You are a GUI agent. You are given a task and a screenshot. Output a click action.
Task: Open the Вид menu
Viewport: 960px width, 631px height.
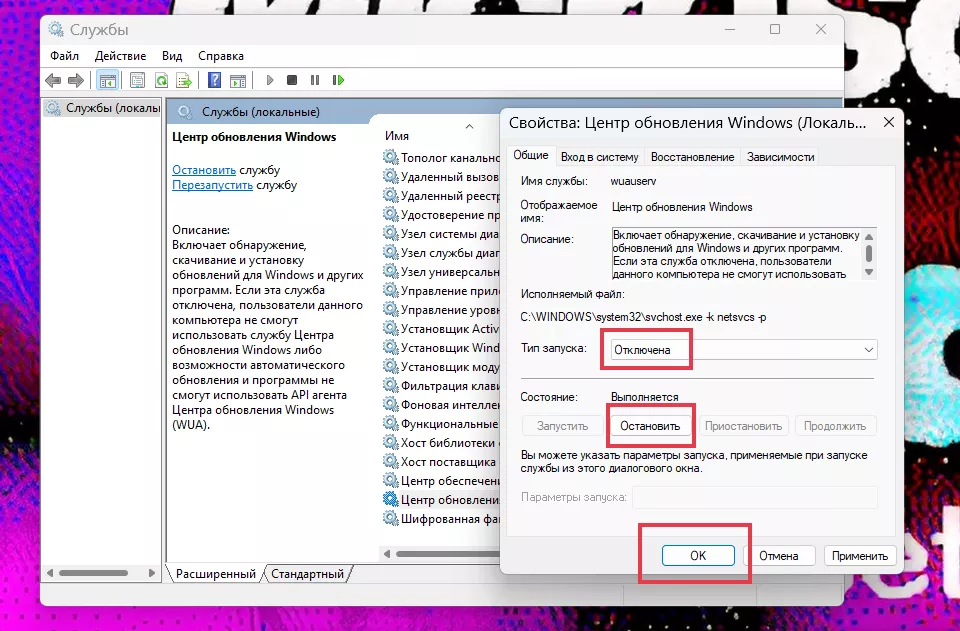pos(171,56)
